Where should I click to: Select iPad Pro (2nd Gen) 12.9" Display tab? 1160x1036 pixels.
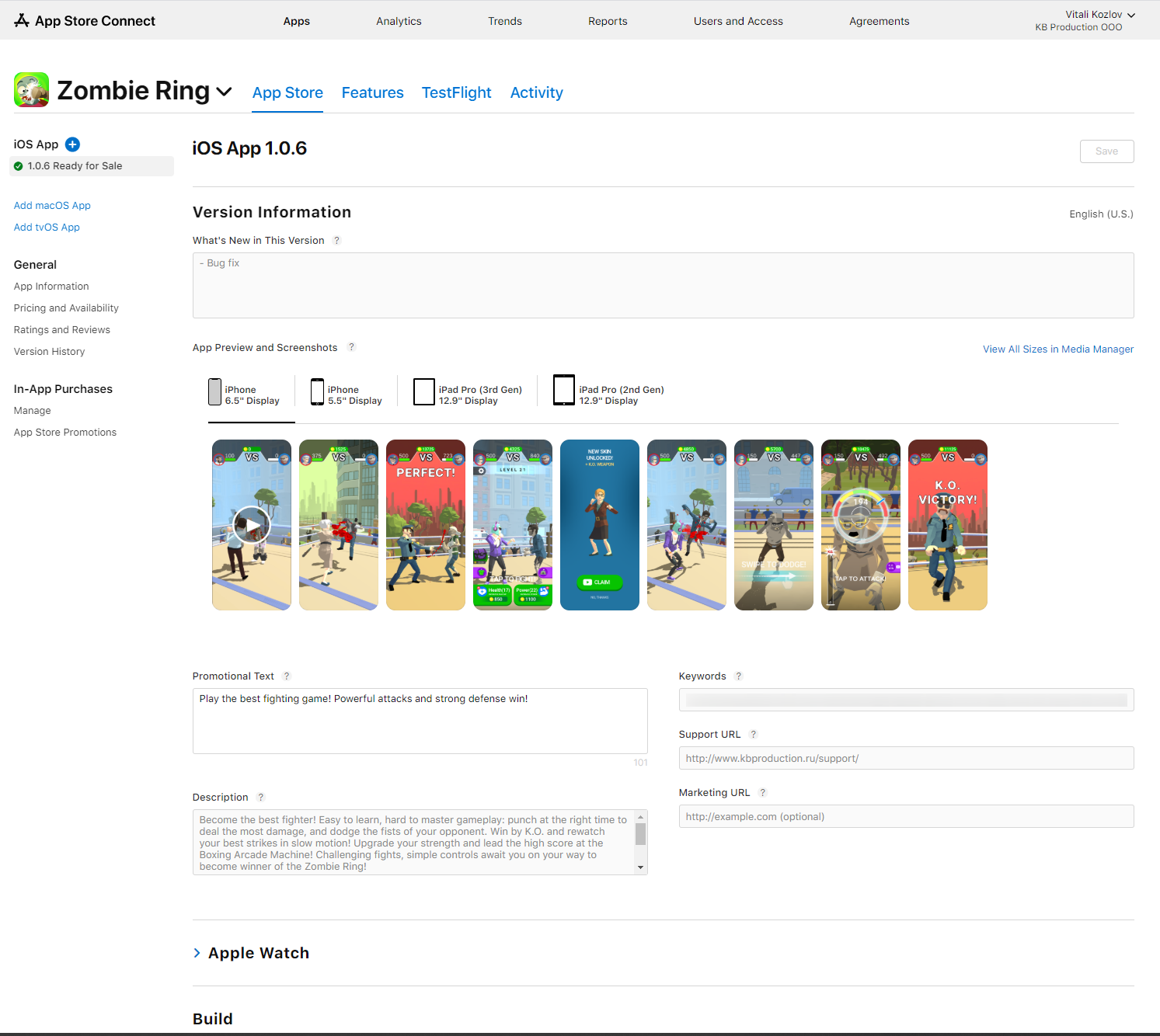609,395
